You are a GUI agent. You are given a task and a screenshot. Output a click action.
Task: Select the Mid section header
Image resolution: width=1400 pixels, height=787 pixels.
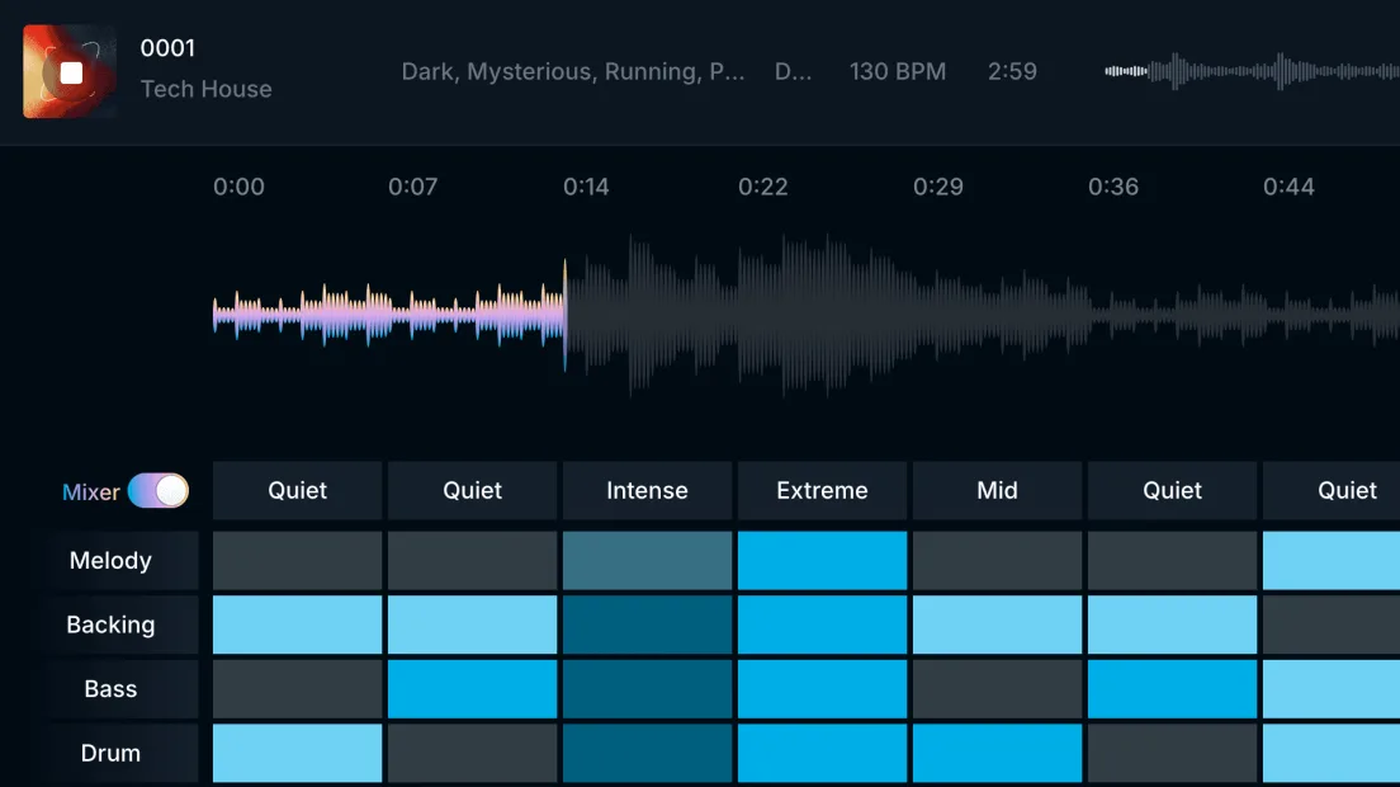click(x=997, y=490)
